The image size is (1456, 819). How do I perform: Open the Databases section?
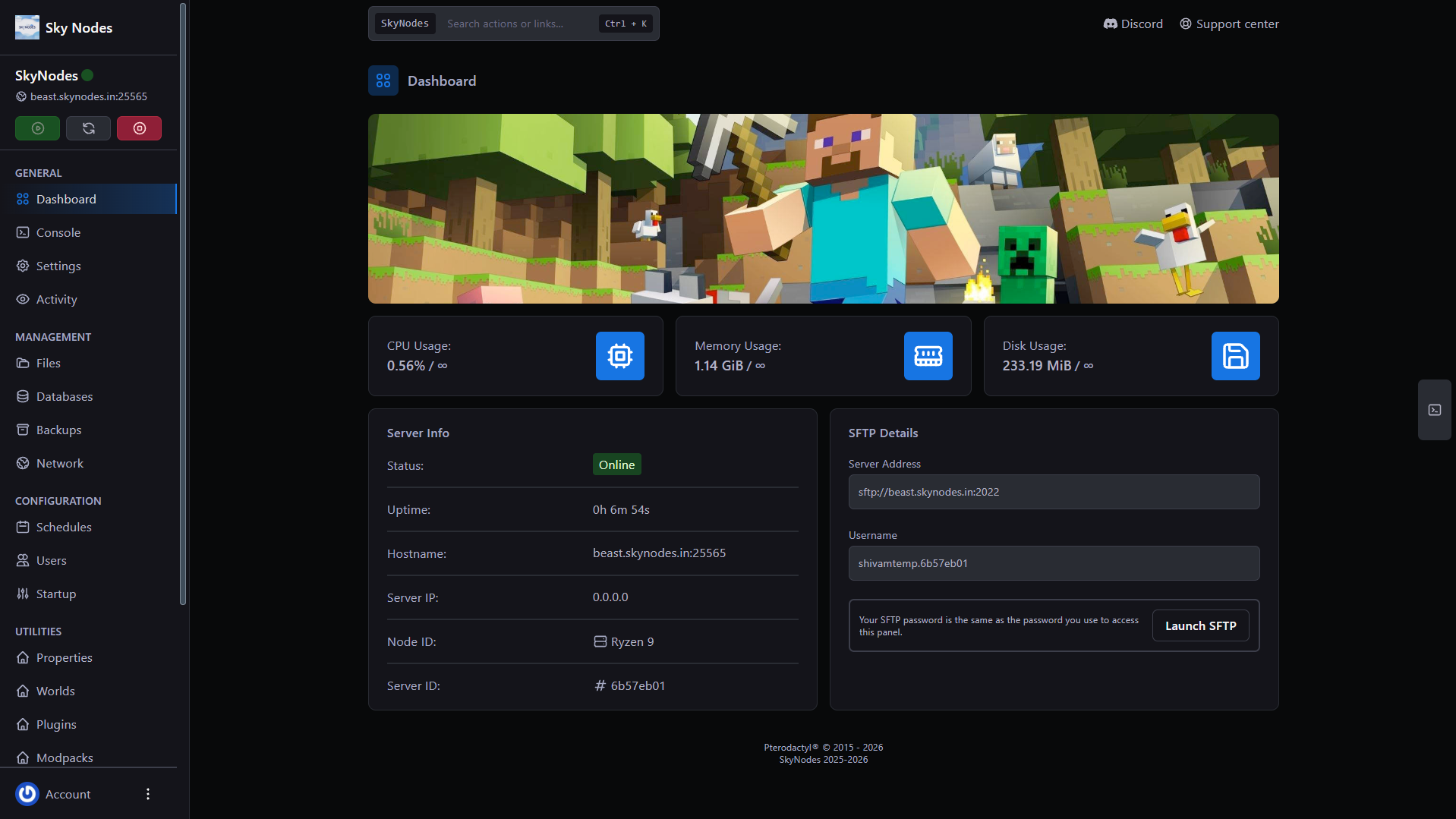88,396
